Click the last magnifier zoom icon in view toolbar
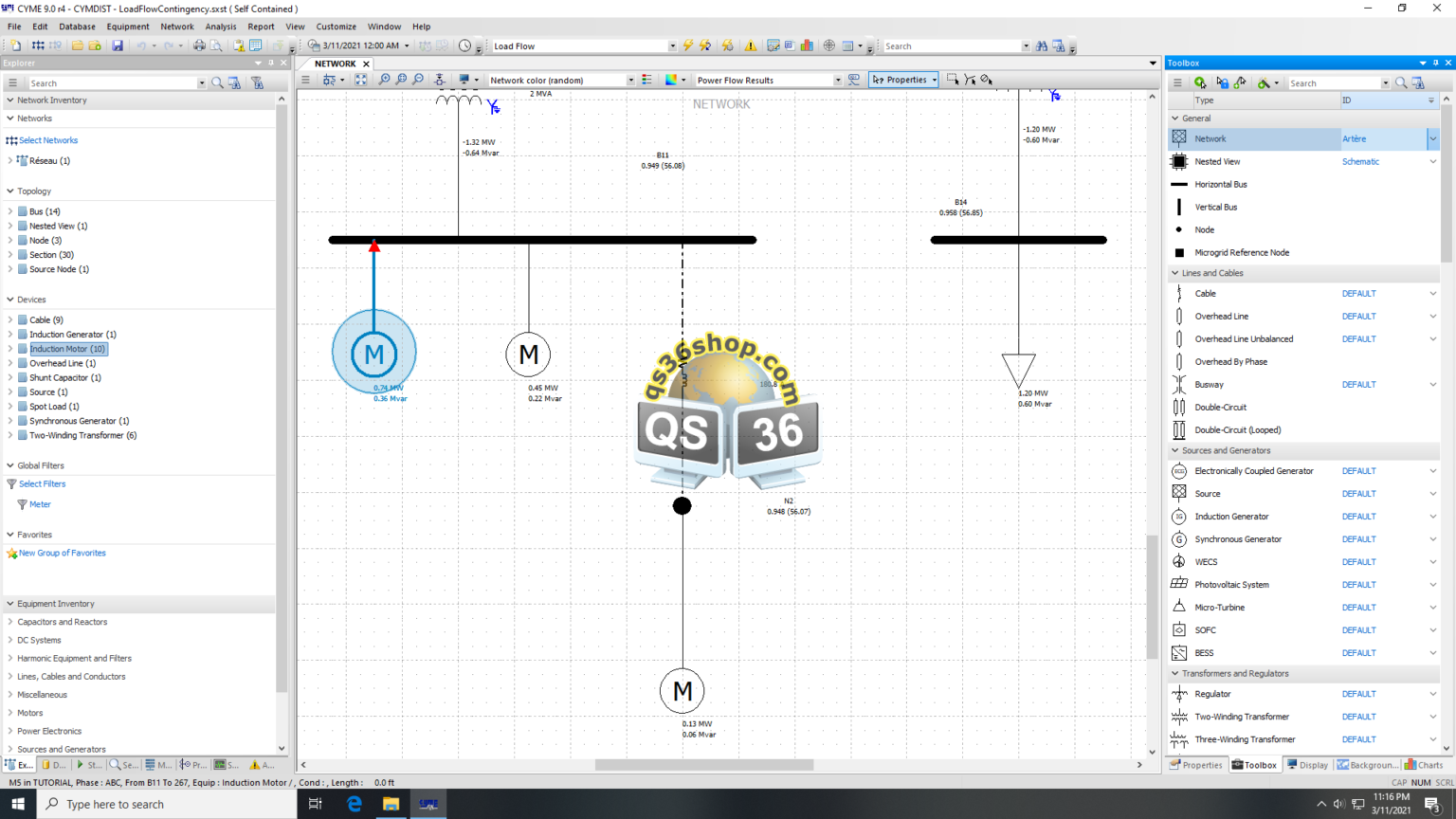 point(418,80)
